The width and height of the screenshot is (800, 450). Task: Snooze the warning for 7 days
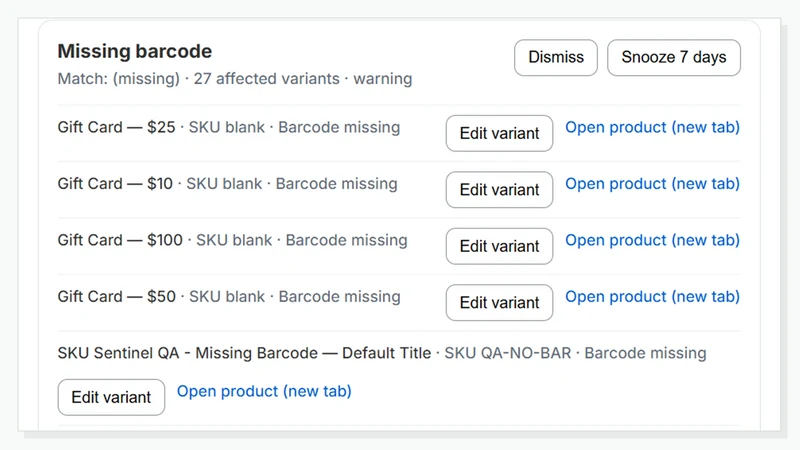click(x=673, y=58)
